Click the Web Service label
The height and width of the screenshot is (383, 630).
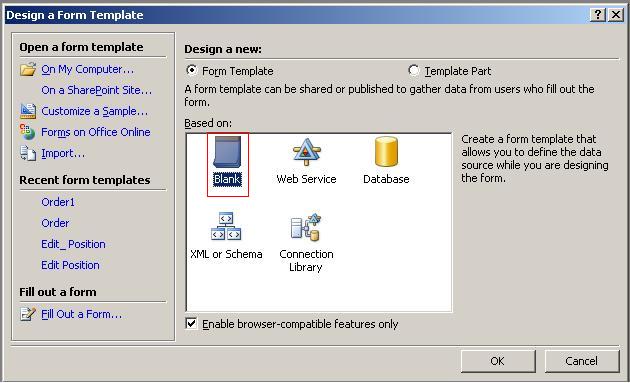click(x=306, y=179)
